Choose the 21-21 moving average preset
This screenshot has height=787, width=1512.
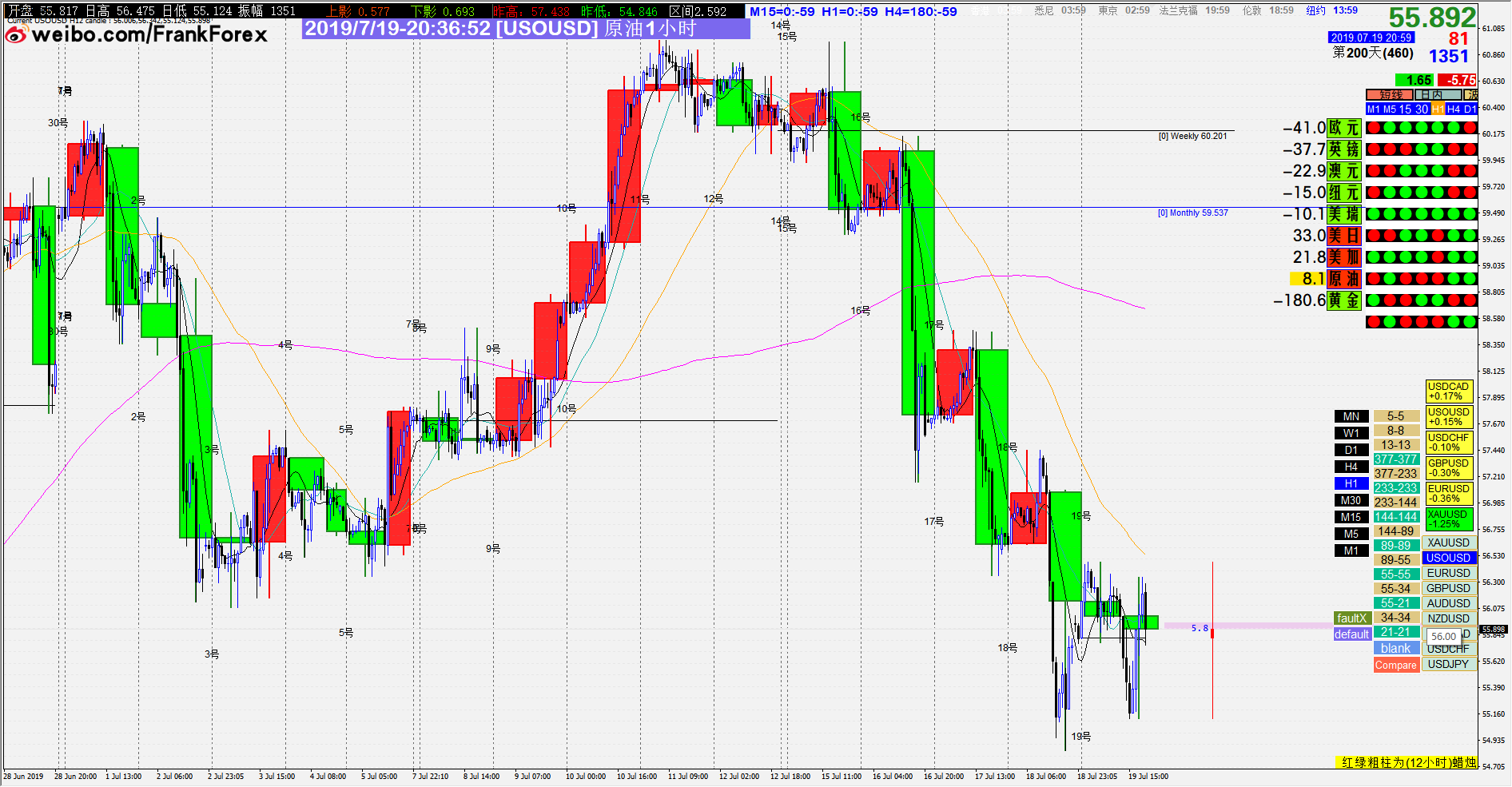(1396, 632)
